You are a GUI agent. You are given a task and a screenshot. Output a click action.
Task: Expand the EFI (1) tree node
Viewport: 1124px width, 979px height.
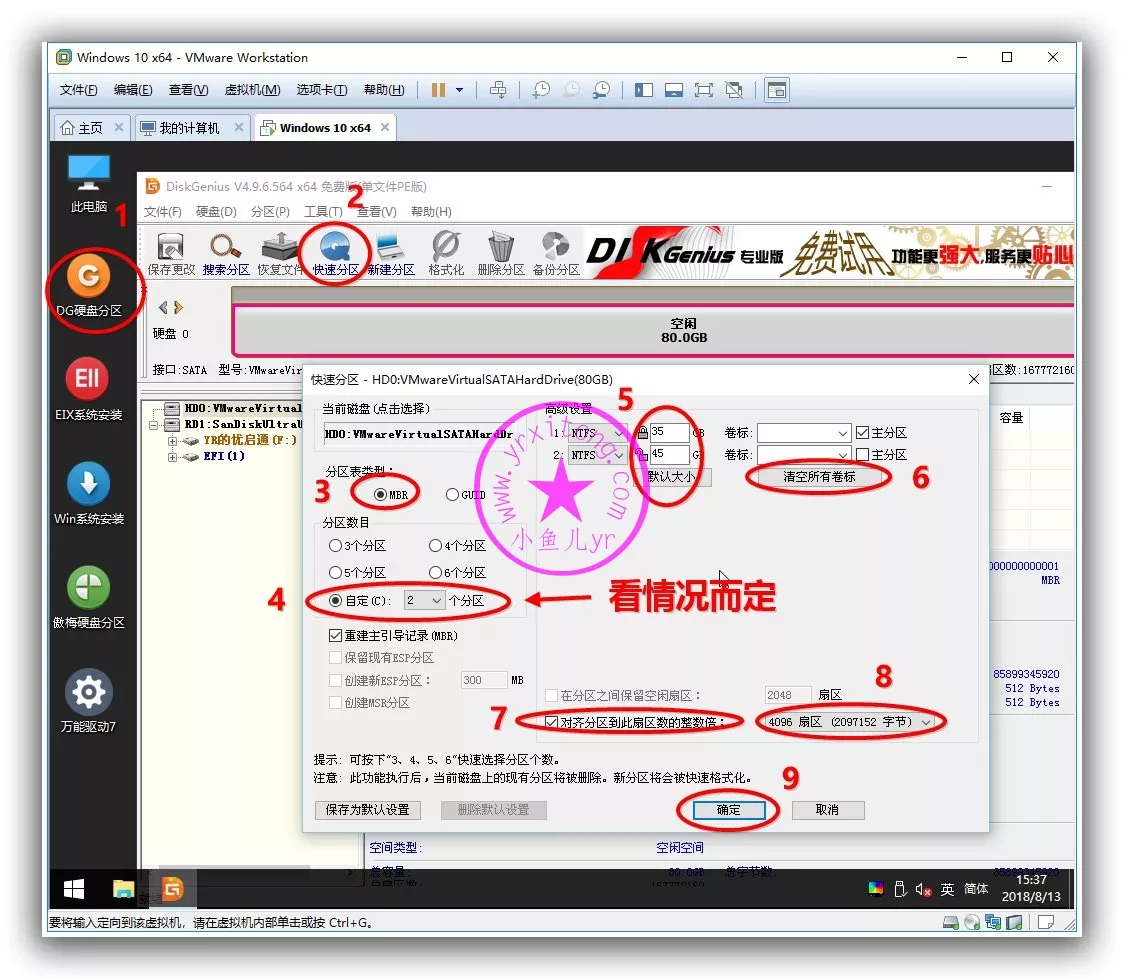pos(172,457)
